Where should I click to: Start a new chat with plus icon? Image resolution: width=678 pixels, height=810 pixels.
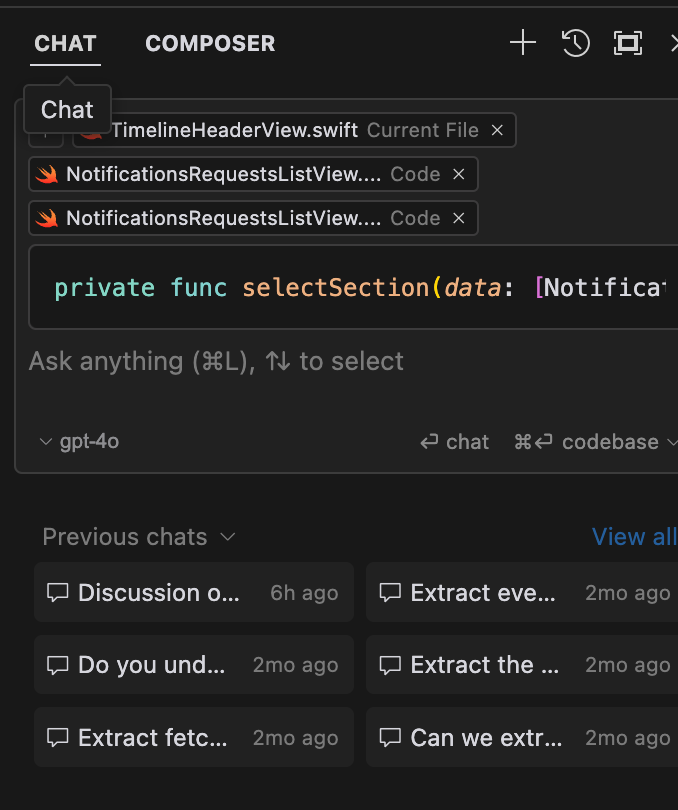coord(523,42)
